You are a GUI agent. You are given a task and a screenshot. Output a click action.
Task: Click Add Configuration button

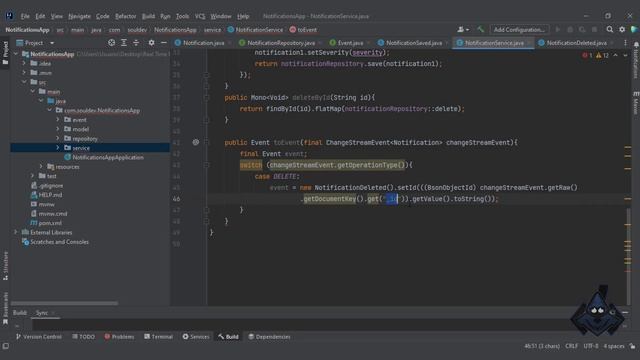pyautogui.click(x=519, y=29)
